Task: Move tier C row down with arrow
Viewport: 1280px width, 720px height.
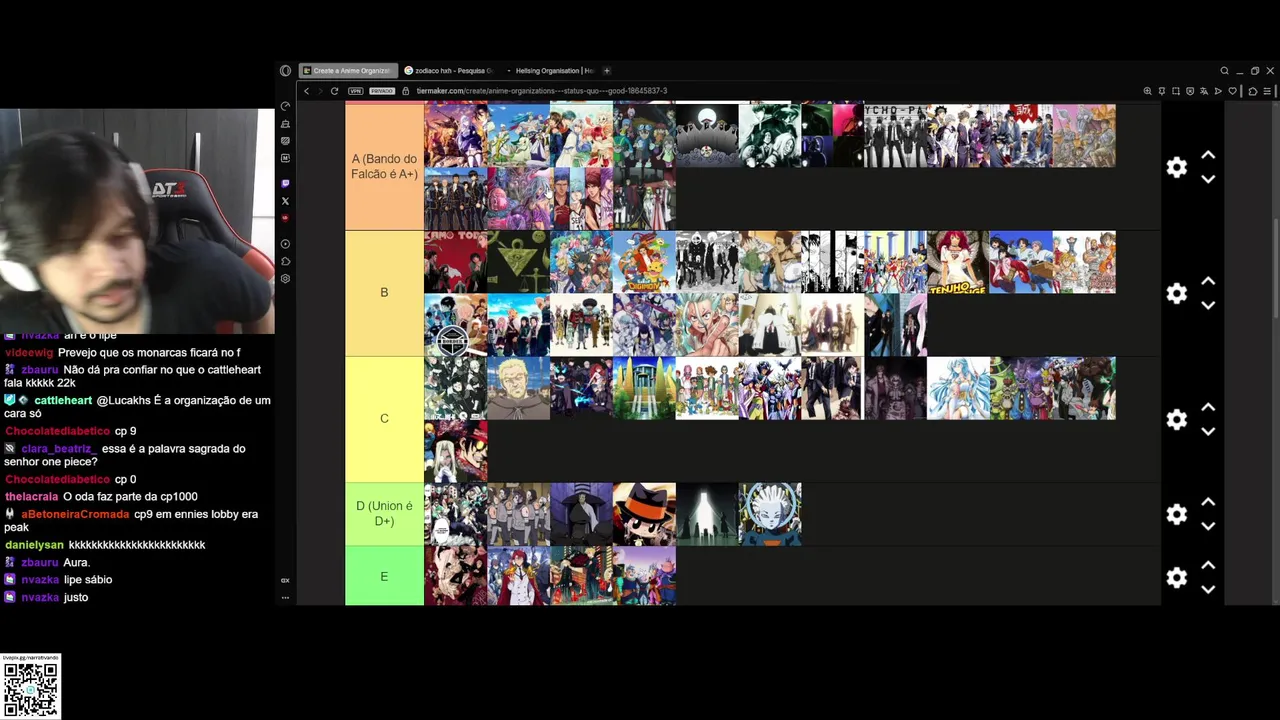Action: tap(1208, 431)
